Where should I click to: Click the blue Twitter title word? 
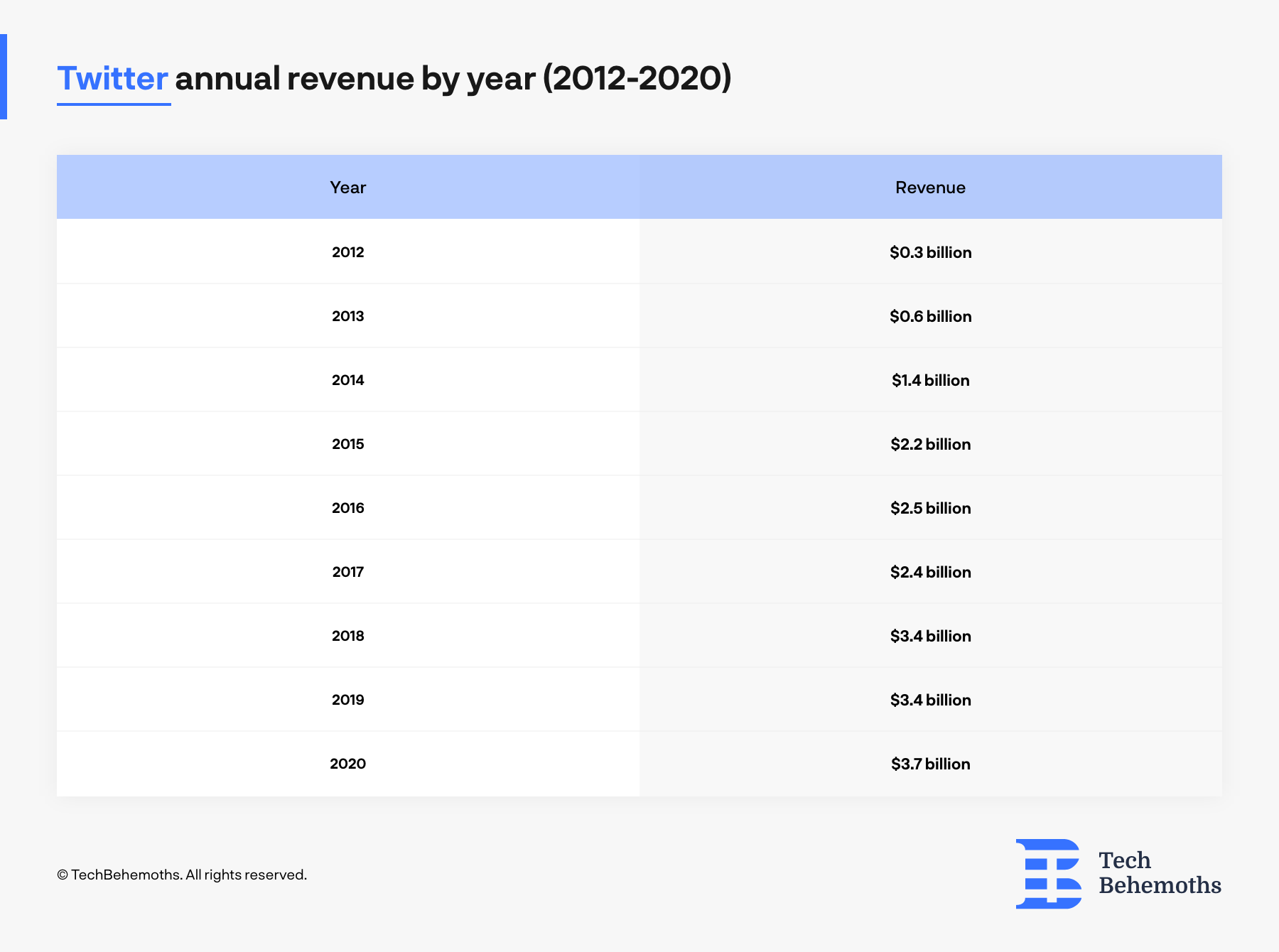112,78
